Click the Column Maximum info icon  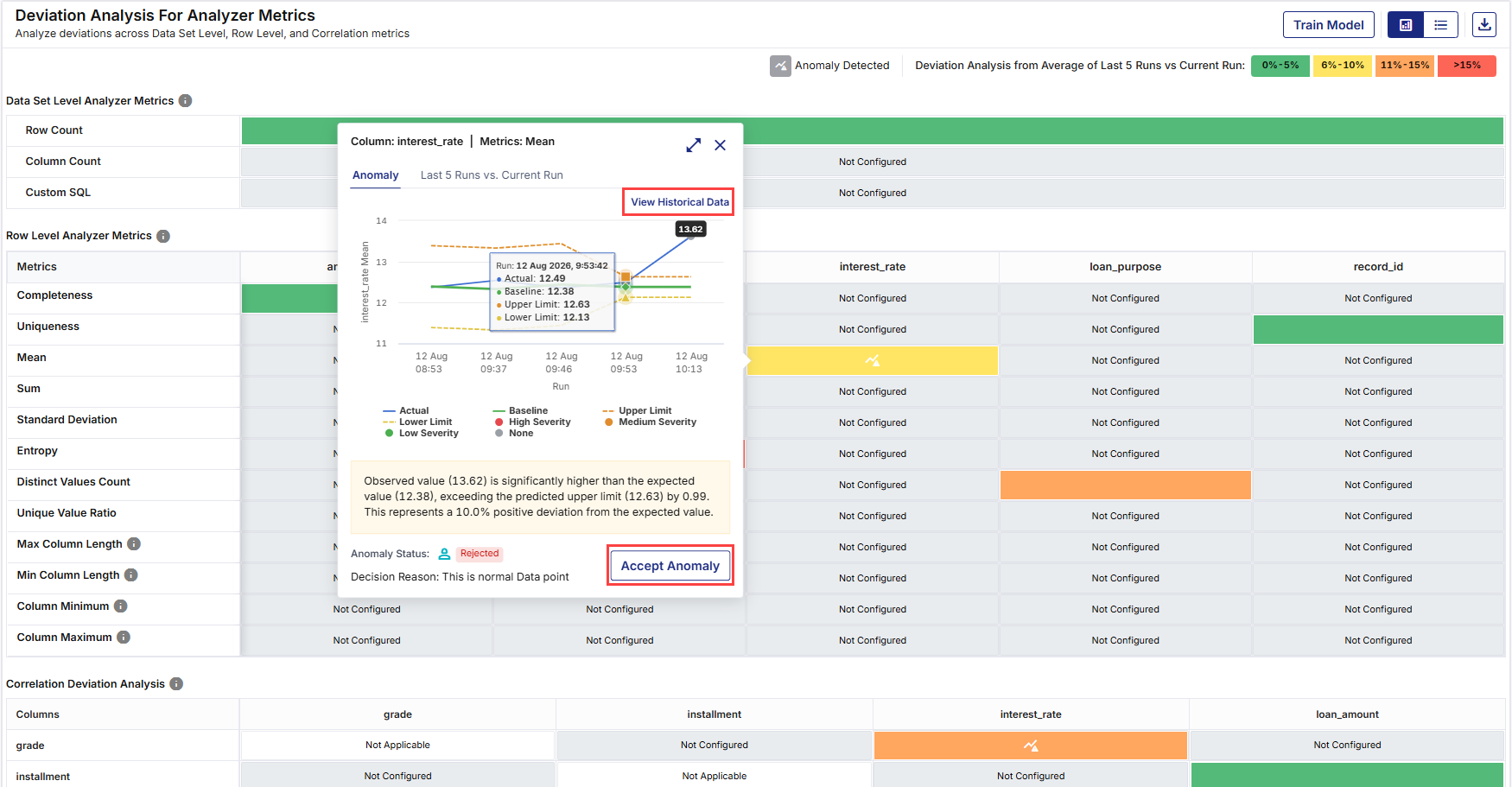point(124,638)
